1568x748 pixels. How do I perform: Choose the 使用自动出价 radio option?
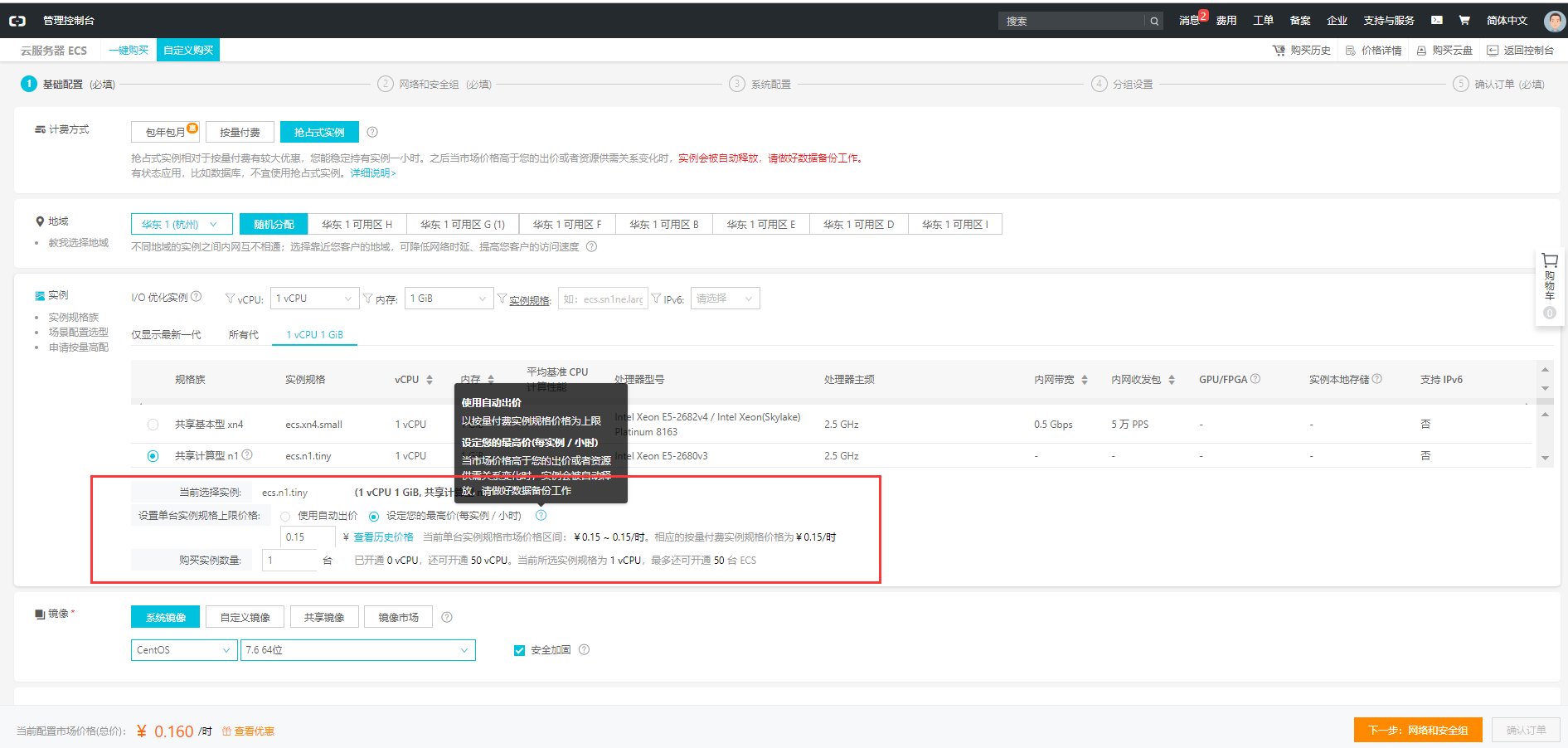click(285, 516)
